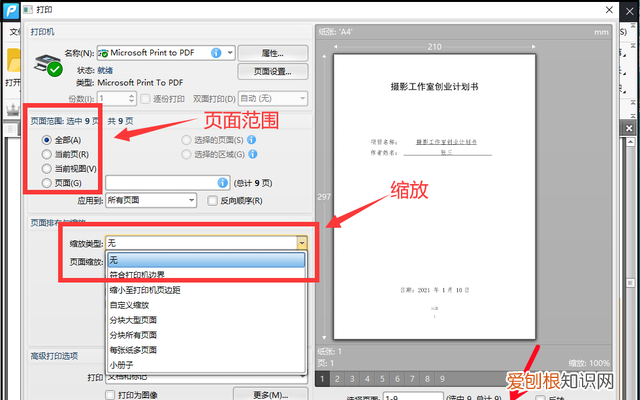The width and height of the screenshot is (640, 400).
Task: Click the 选择页面 field showing 1-9
Action: (x=413, y=396)
